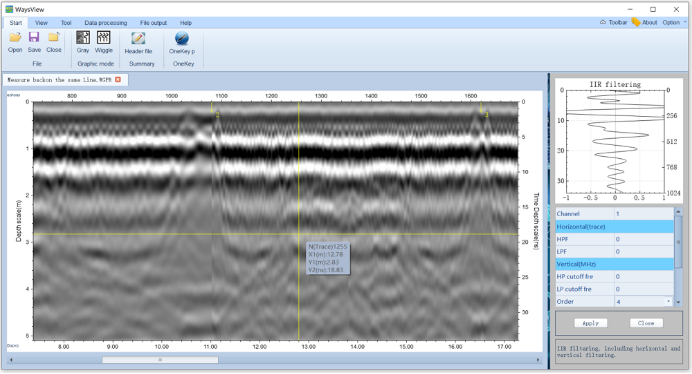The width and height of the screenshot is (692, 374).
Task: Open a file with the Open icon
Action: click(x=15, y=42)
